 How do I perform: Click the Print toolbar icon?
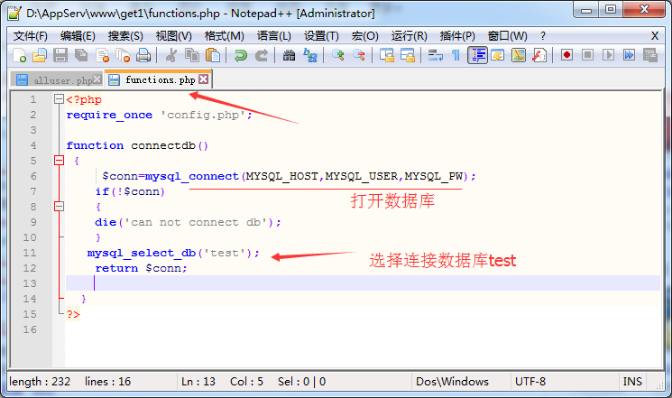coord(144,55)
